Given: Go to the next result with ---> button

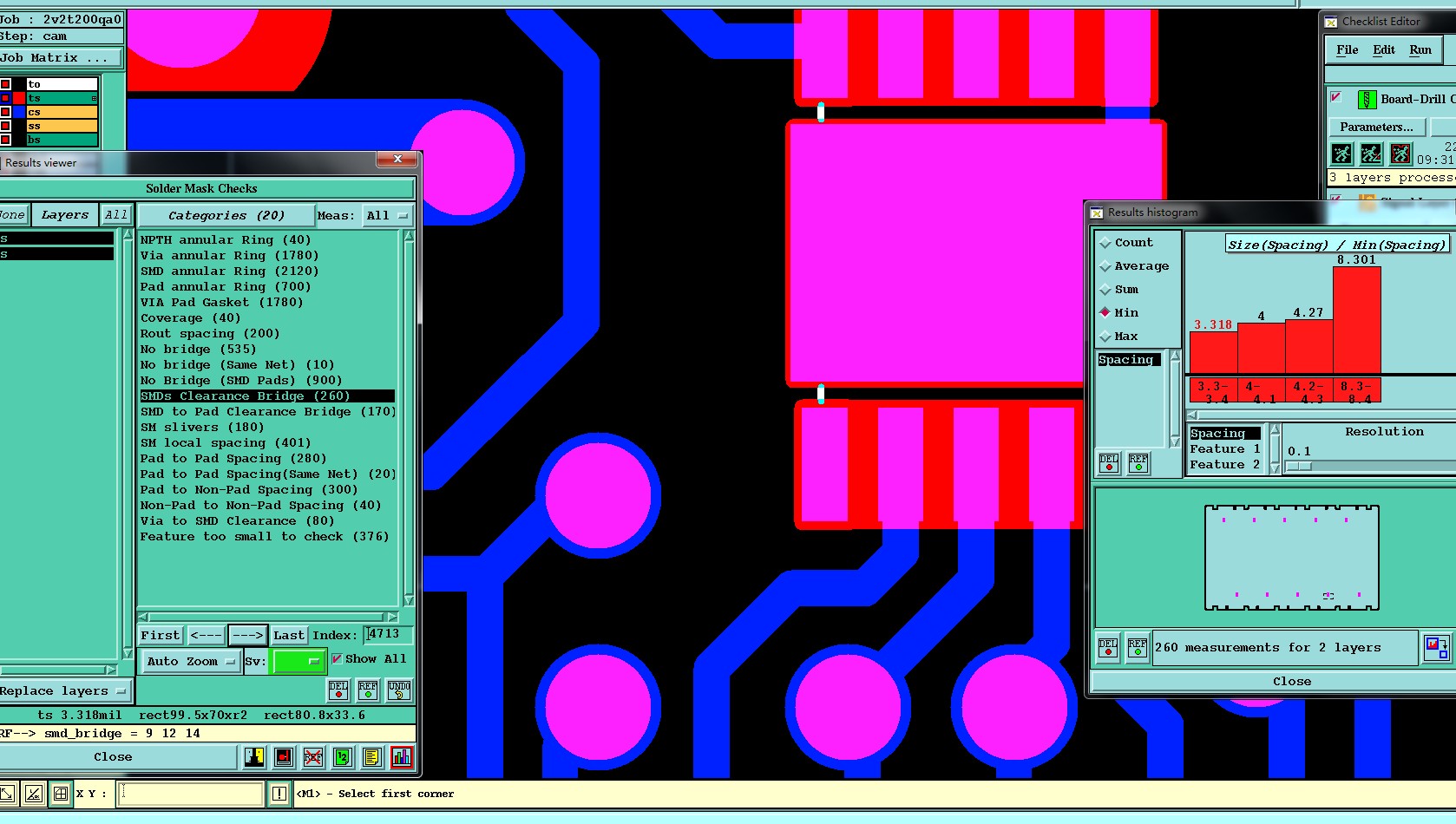Looking at the screenshot, I should click(x=247, y=635).
